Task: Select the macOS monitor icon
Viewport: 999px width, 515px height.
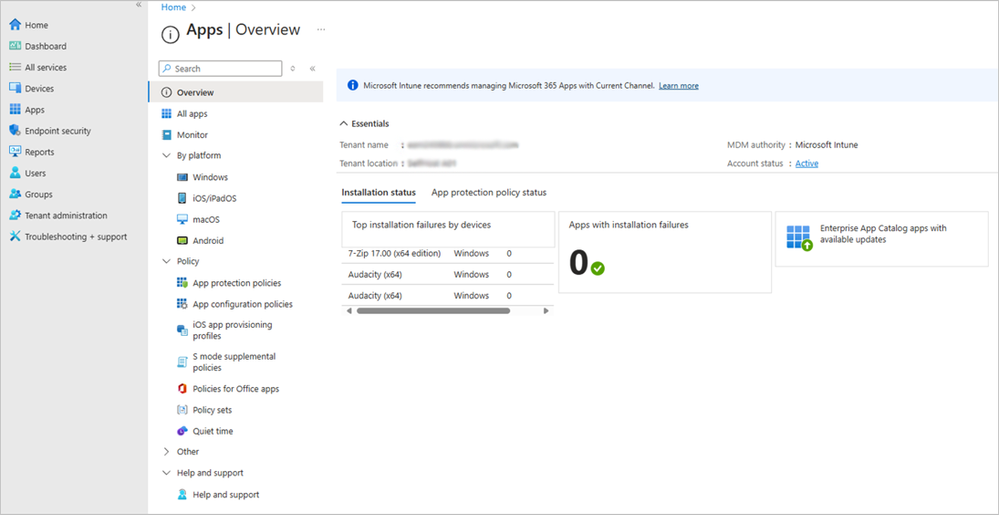Action: pyautogui.click(x=182, y=219)
